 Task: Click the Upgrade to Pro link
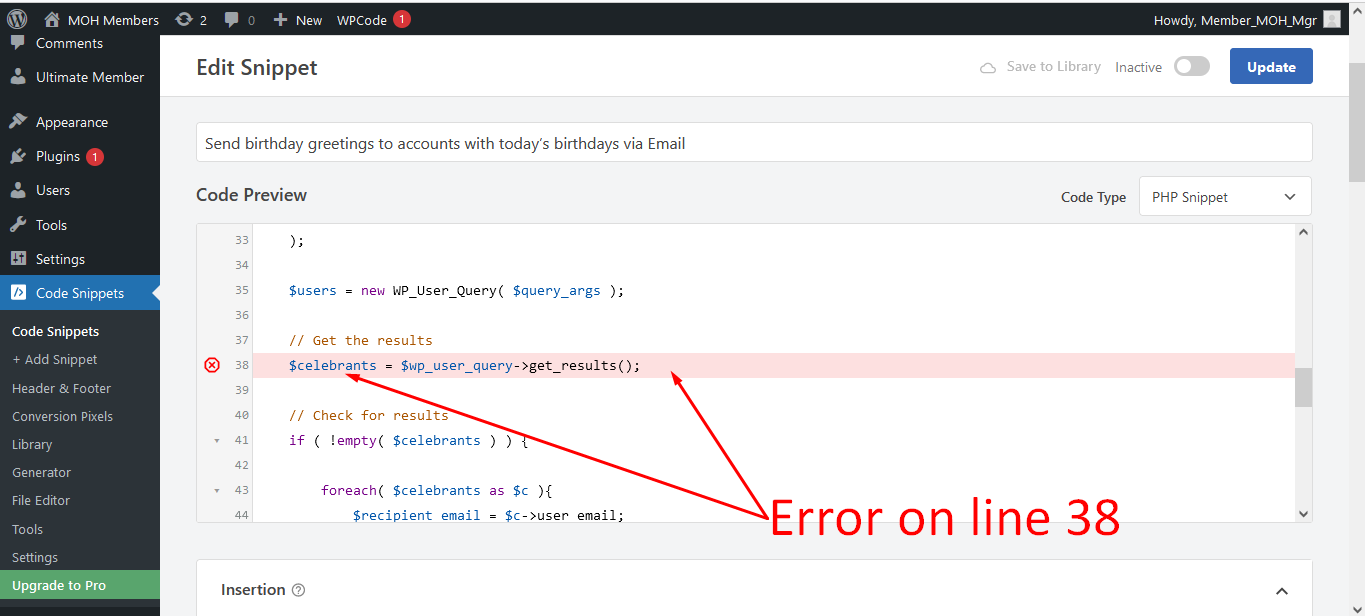tap(59, 585)
